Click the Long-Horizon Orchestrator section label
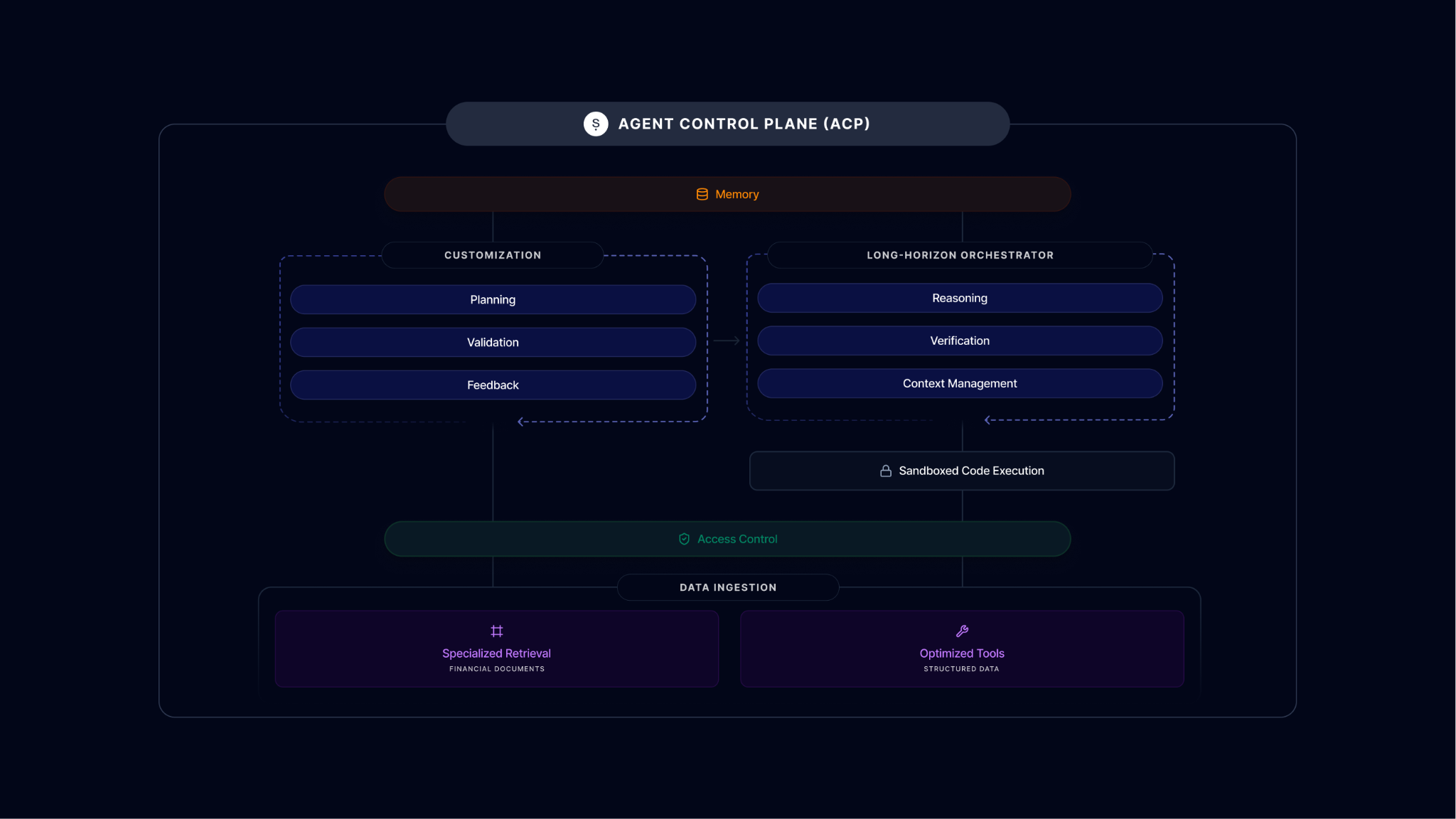Viewport: 1456px width, 819px height. point(960,255)
